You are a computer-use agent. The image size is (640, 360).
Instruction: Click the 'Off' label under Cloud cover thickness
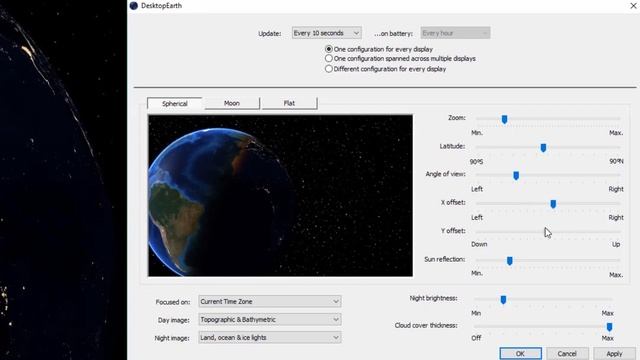(x=476, y=338)
